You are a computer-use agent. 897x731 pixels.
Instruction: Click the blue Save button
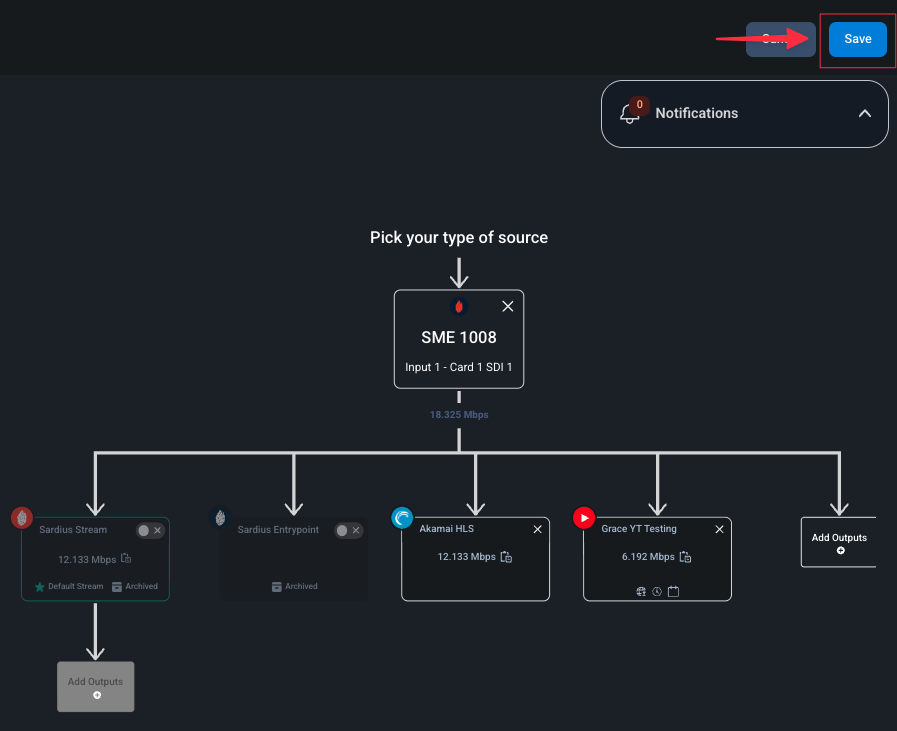click(858, 39)
